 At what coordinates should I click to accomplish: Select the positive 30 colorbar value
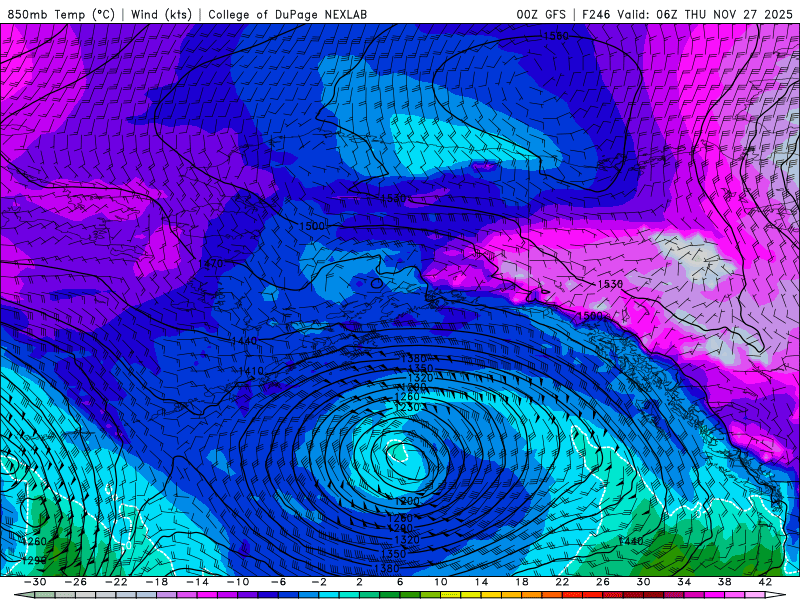click(643, 582)
